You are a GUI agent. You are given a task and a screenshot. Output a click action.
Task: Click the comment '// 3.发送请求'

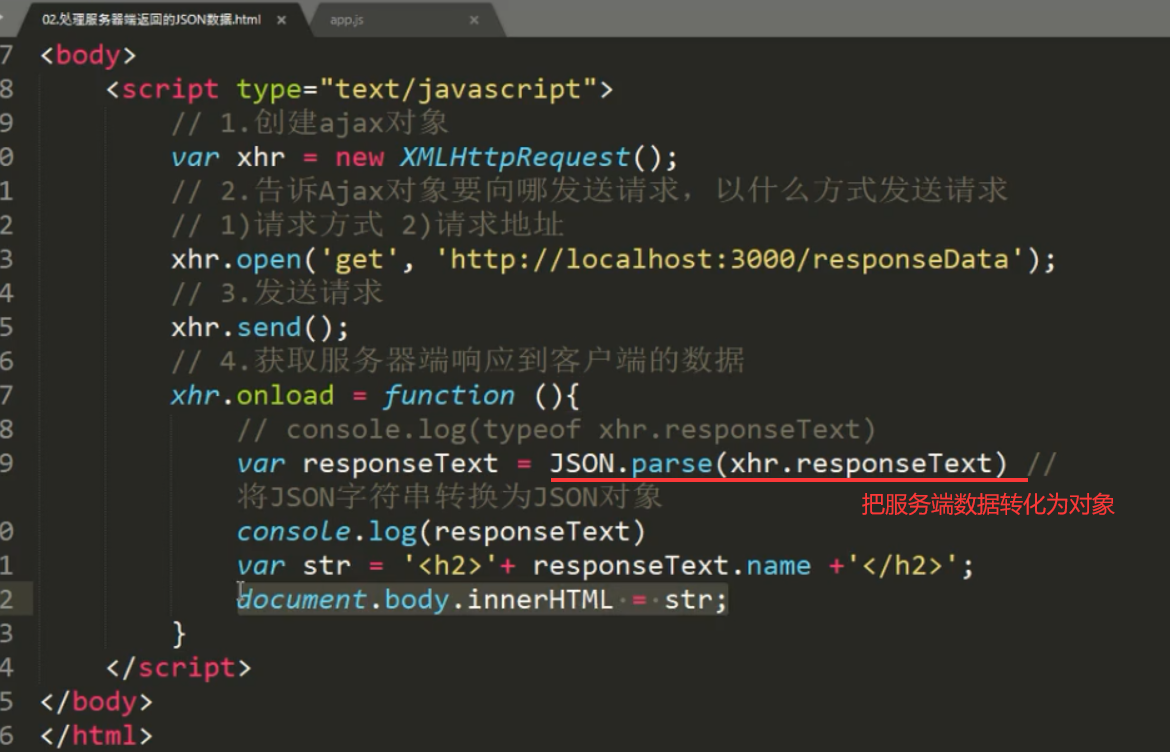click(277, 293)
